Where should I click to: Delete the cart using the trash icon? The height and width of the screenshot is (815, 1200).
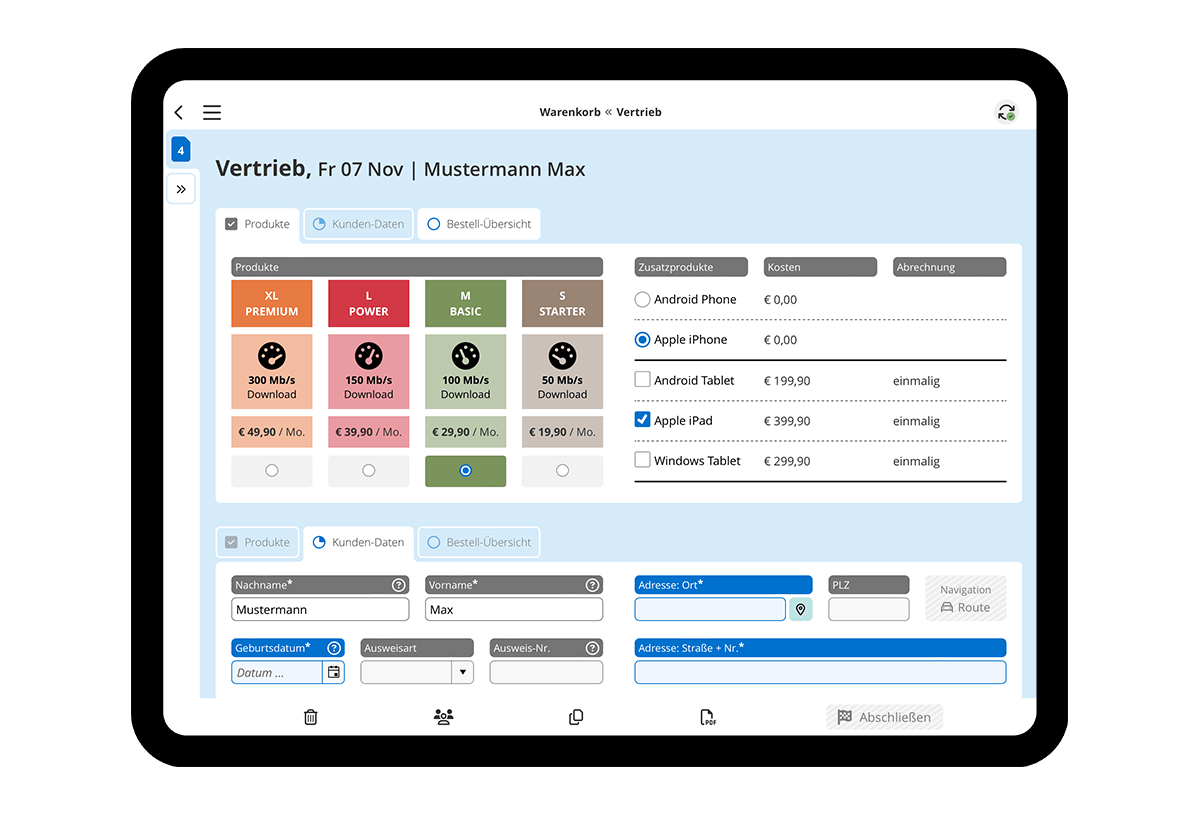click(310, 717)
